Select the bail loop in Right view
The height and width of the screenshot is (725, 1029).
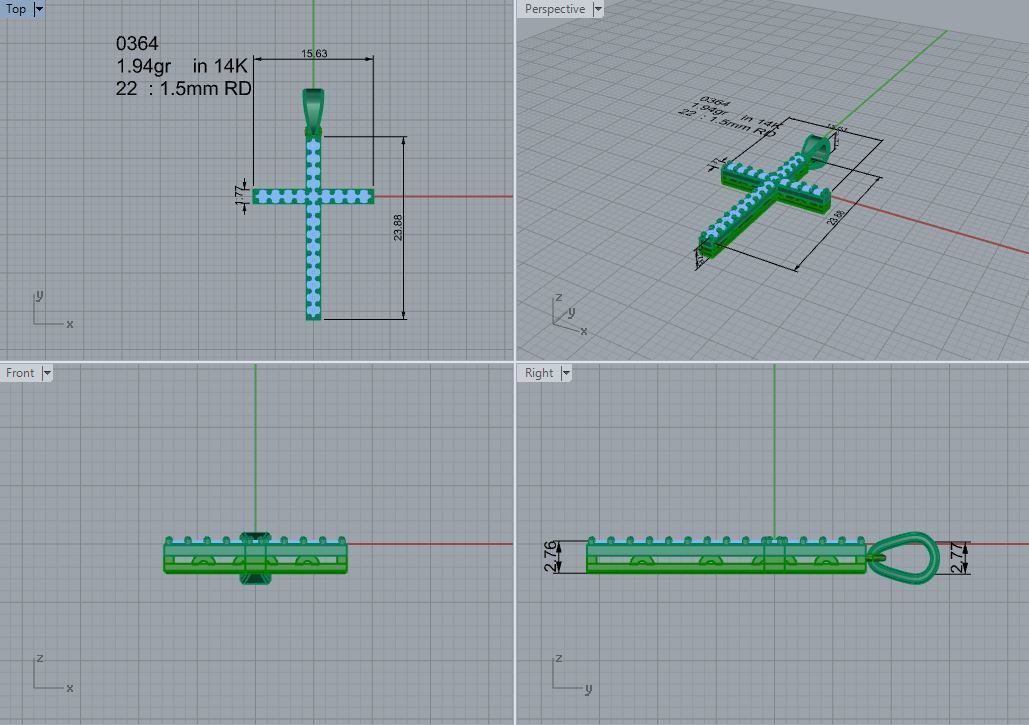[x=904, y=558]
